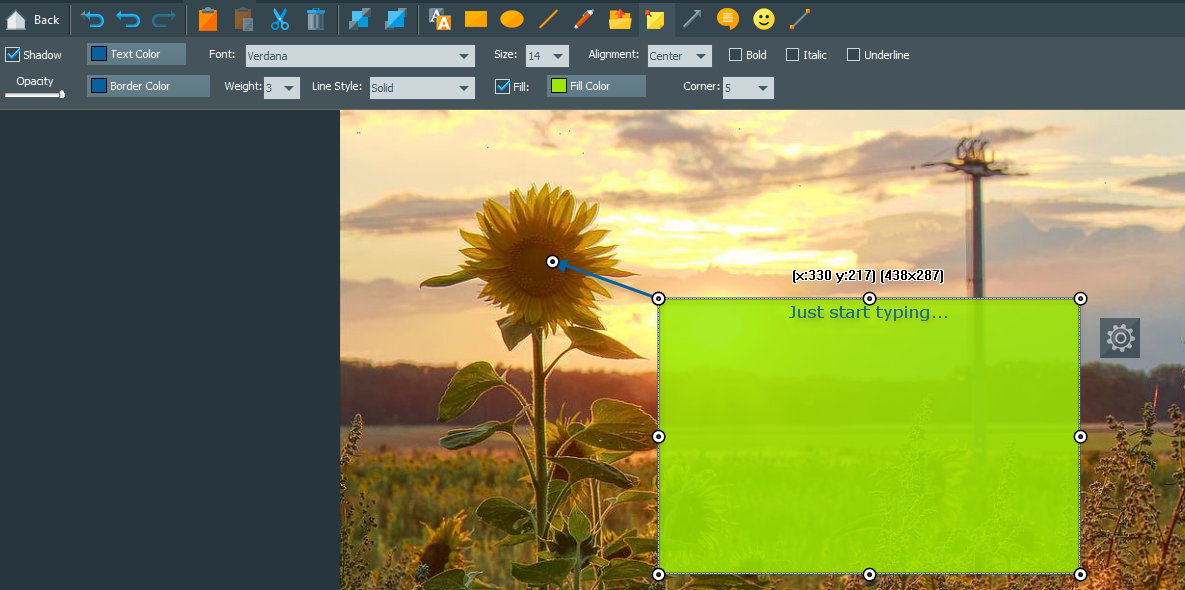Click the undo arrow icon
This screenshot has height=590, width=1185.
pyautogui.click(x=128, y=19)
